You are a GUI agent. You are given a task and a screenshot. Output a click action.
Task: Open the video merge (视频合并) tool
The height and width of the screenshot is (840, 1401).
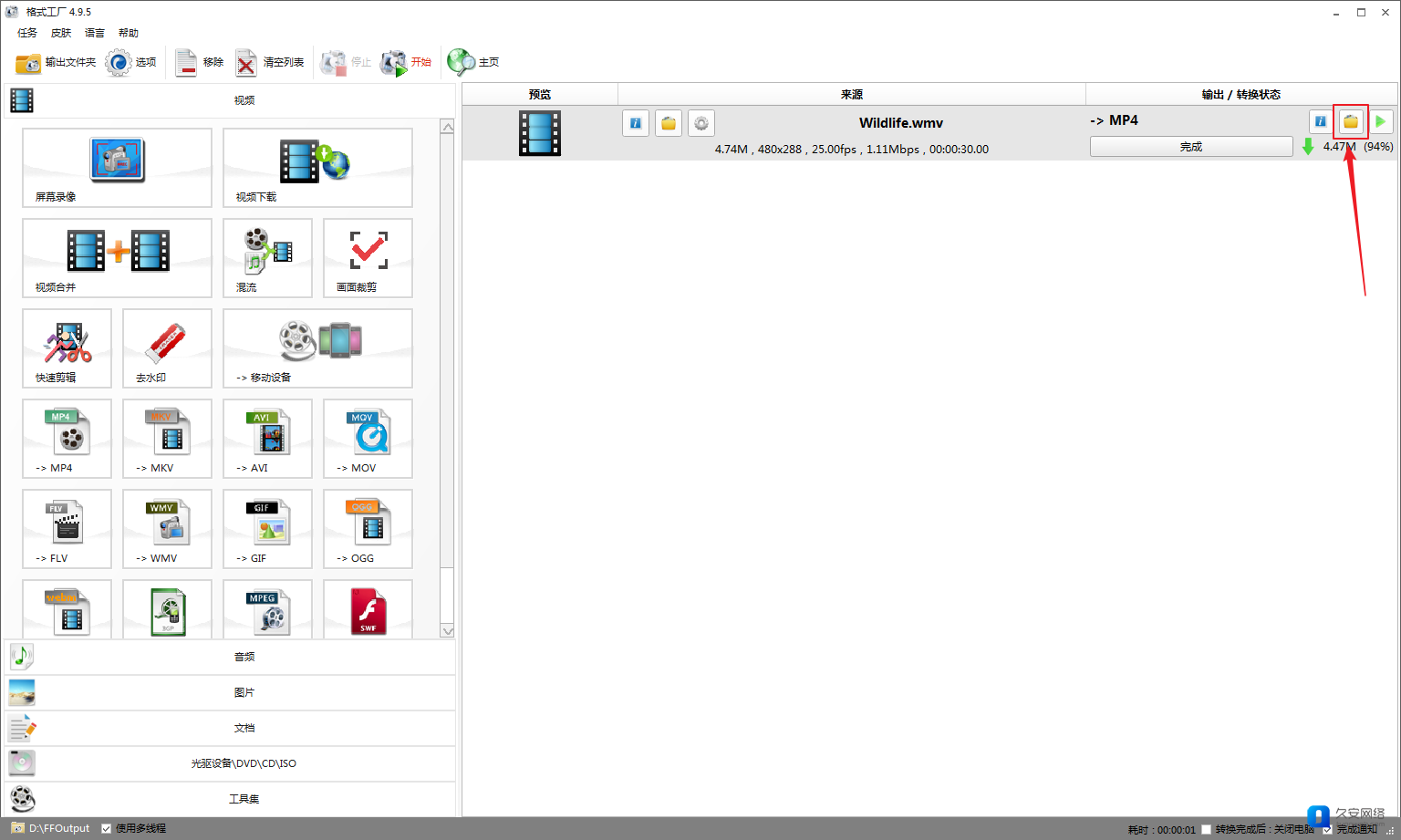(117, 257)
